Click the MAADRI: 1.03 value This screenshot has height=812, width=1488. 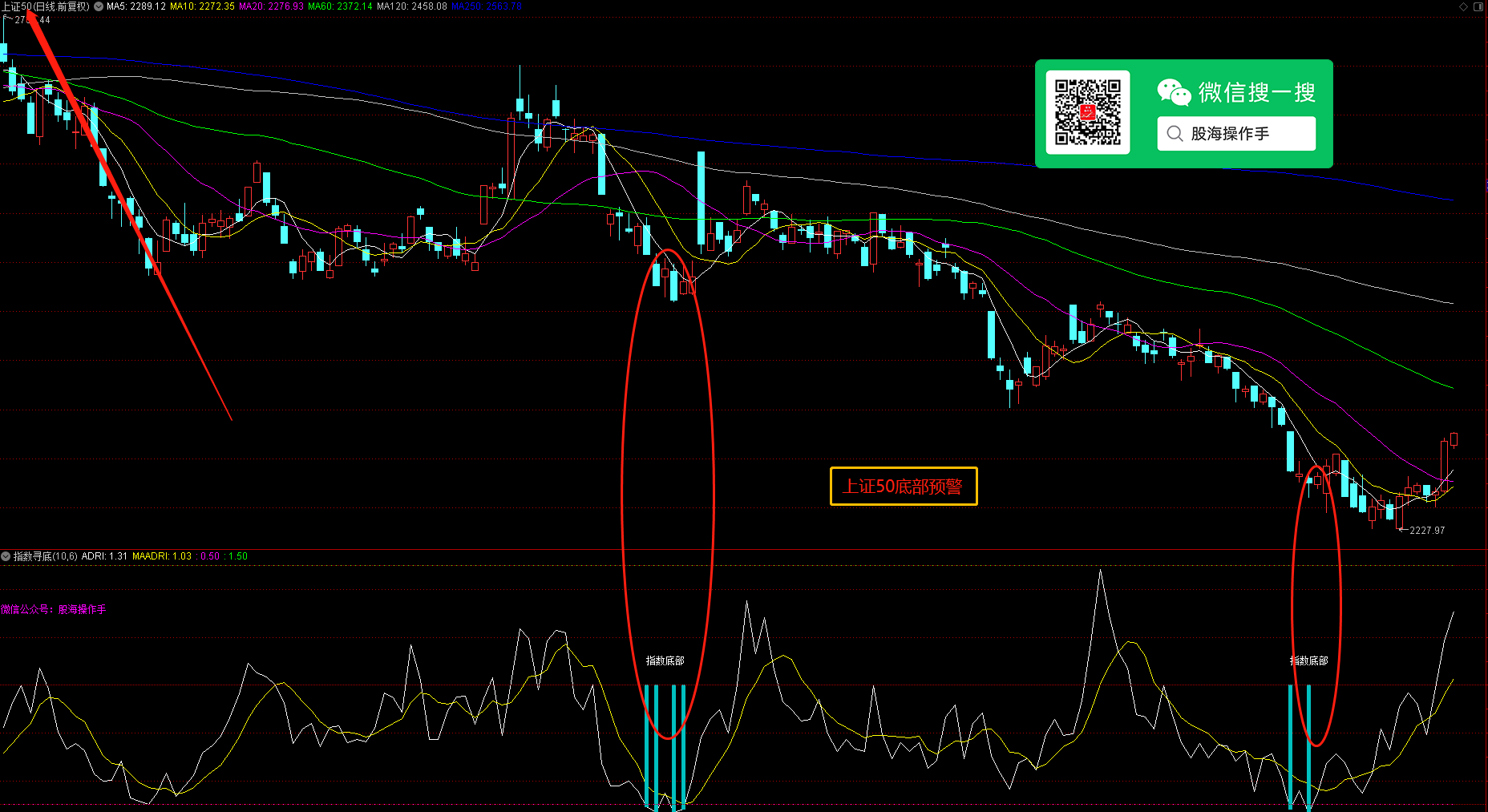click(x=162, y=556)
